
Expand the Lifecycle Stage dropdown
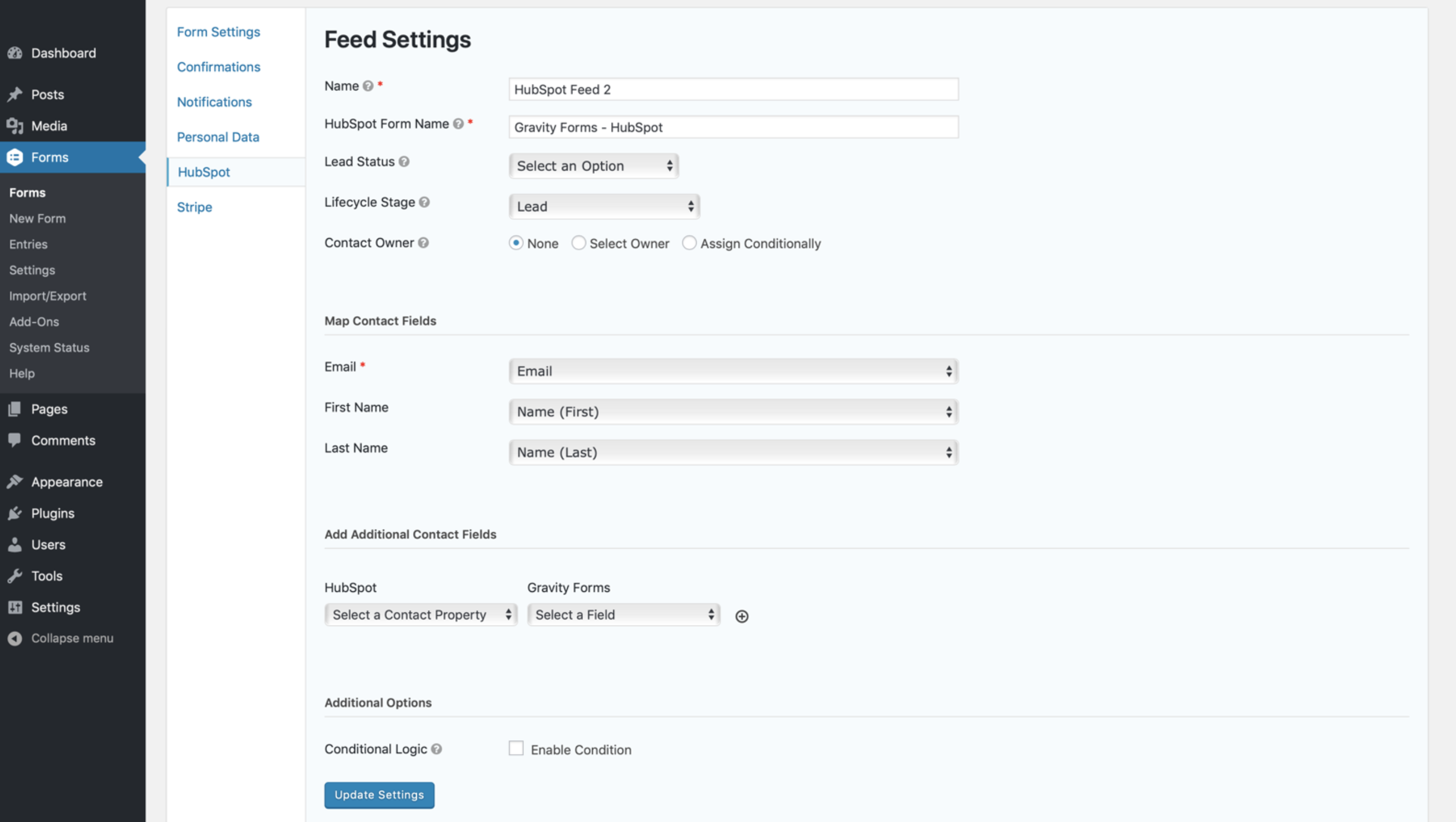[x=604, y=207]
